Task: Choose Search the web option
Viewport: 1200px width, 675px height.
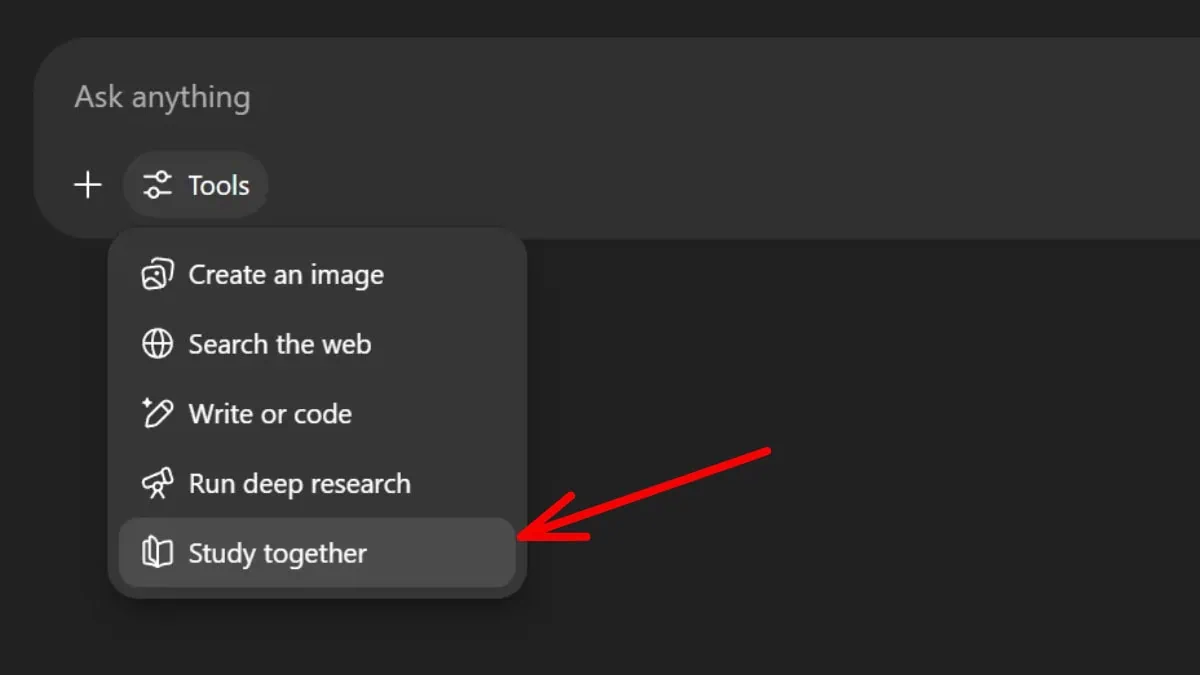Action: point(280,344)
